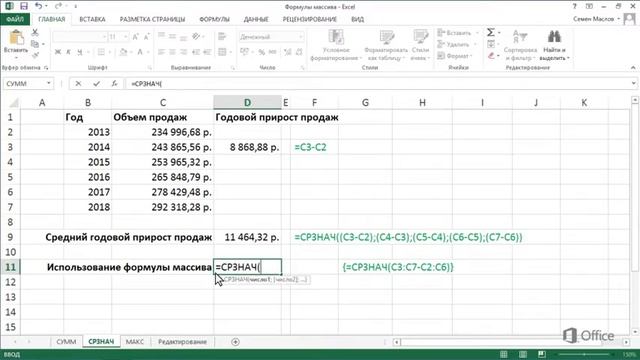Screen dimensions: 640x360
Task: Increase font size with the larger A icon
Action: pos(136,37)
